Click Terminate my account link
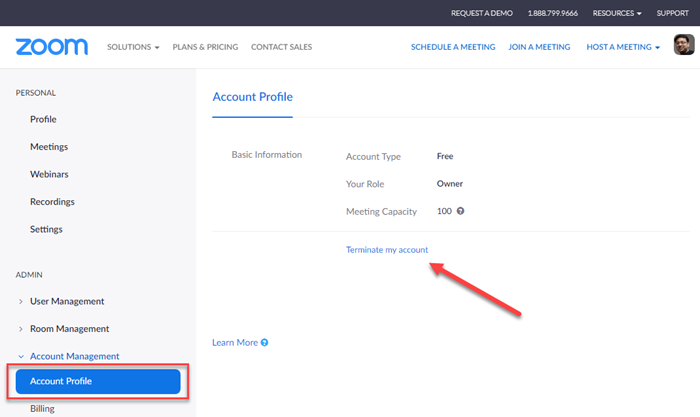The image size is (700, 417). pos(387,250)
